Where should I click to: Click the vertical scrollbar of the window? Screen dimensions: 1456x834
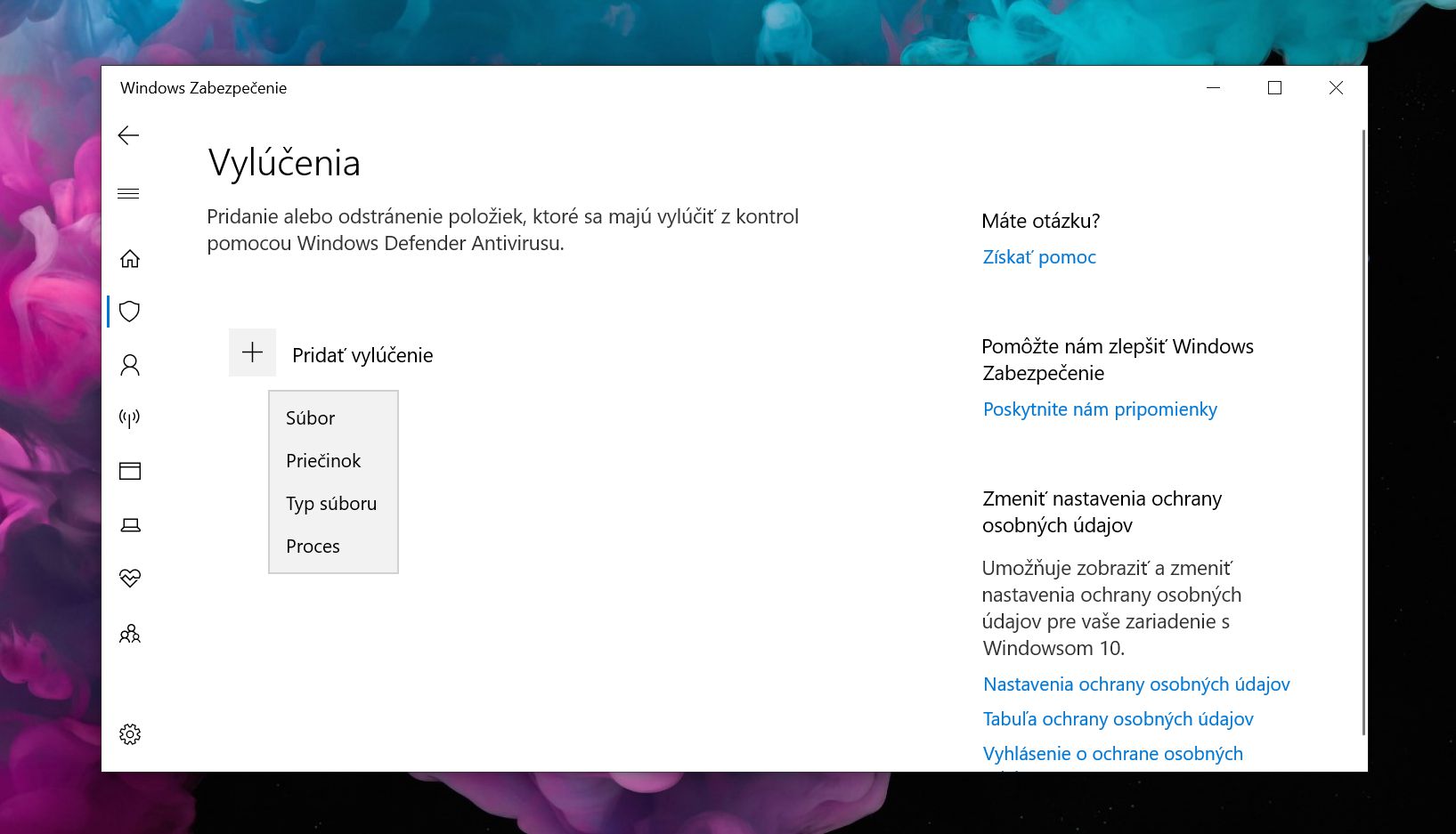click(1363, 433)
